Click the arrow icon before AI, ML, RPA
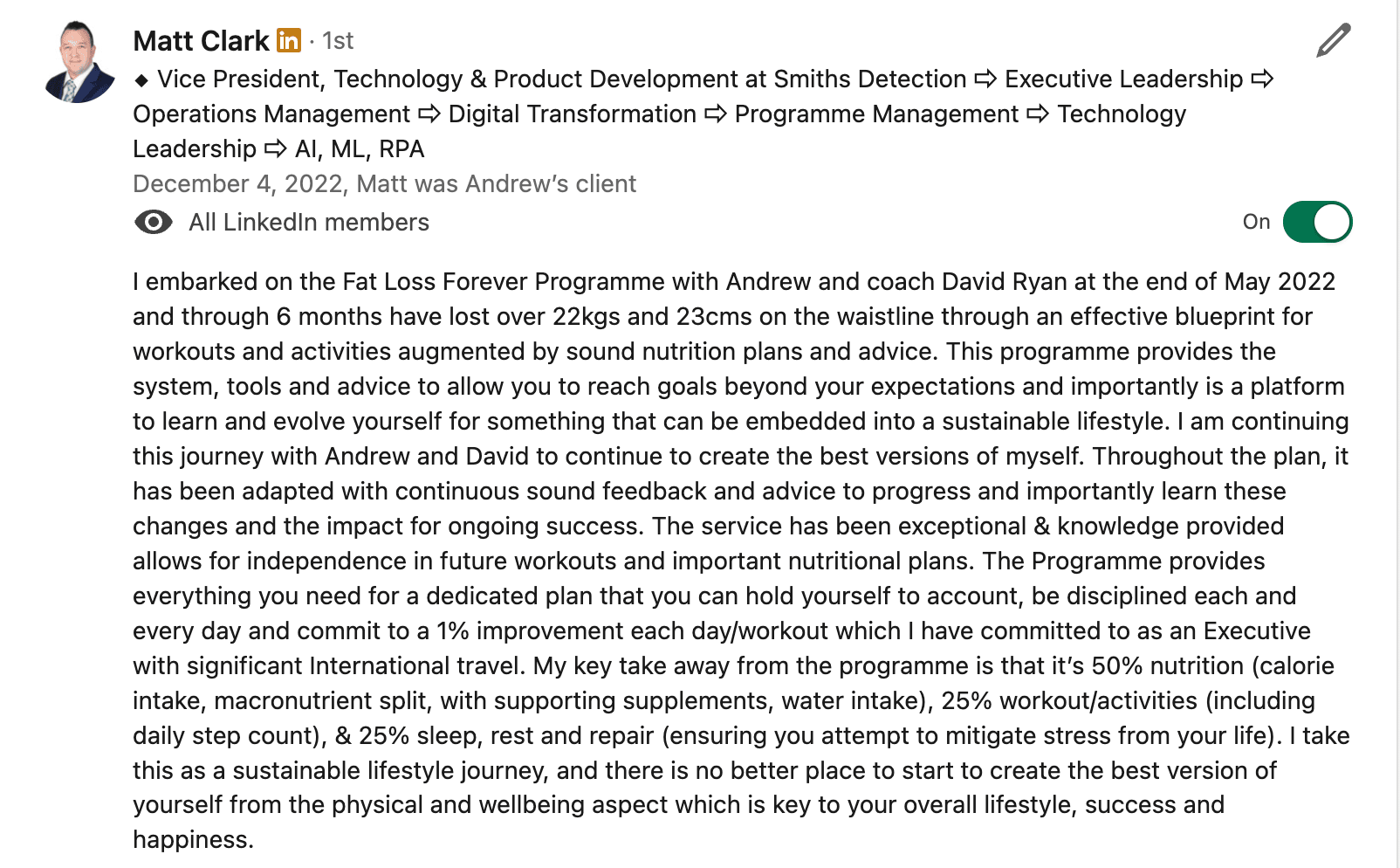The image size is (1400, 868). point(275,149)
